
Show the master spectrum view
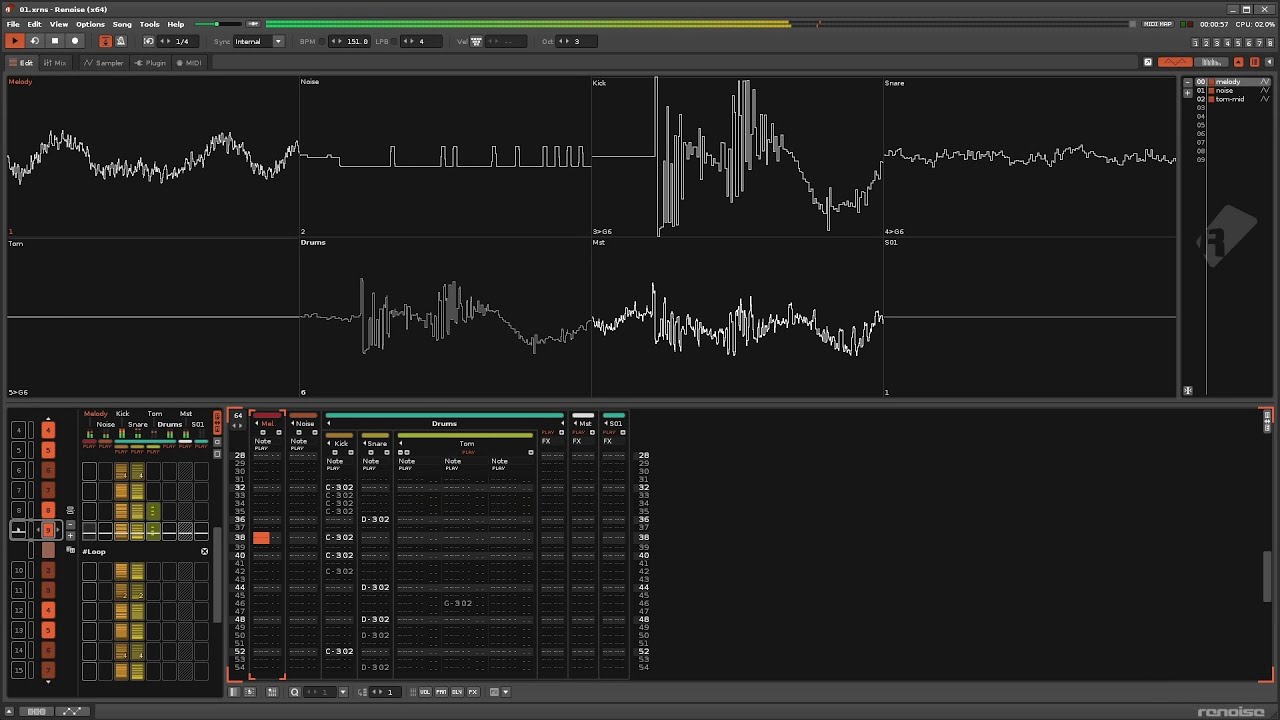pos(1211,62)
